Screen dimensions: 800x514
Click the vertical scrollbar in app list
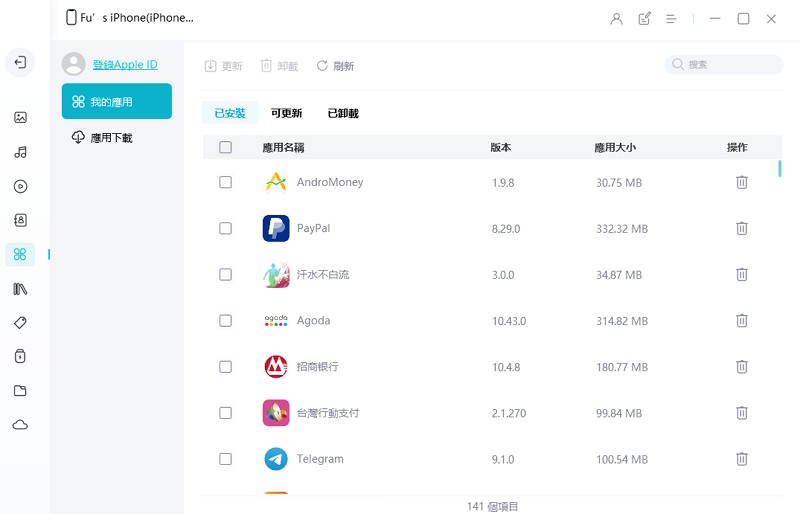779,168
